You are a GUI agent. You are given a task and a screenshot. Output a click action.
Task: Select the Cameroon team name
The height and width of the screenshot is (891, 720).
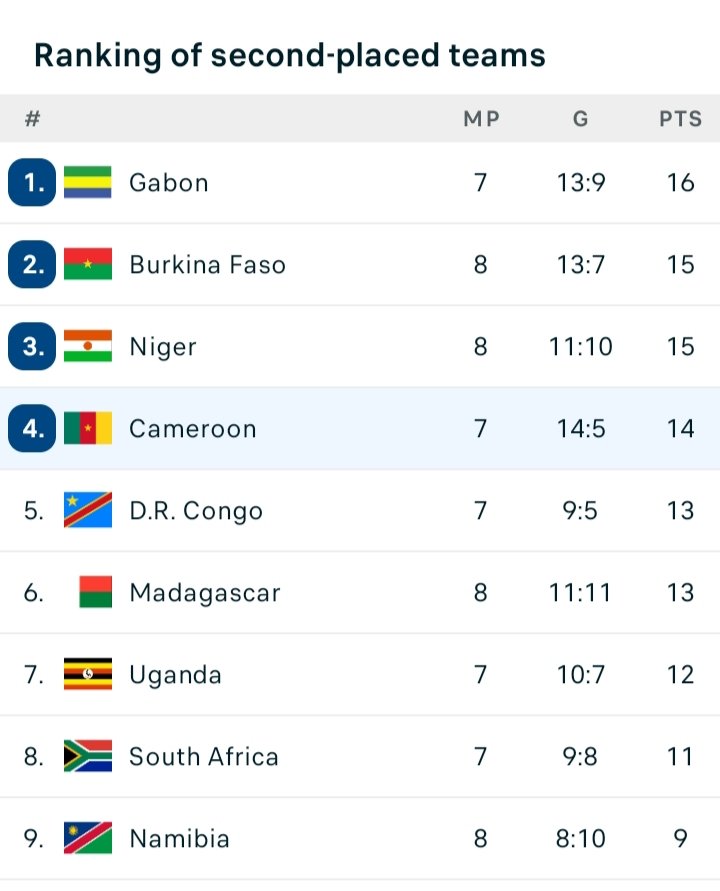tap(193, 429)
